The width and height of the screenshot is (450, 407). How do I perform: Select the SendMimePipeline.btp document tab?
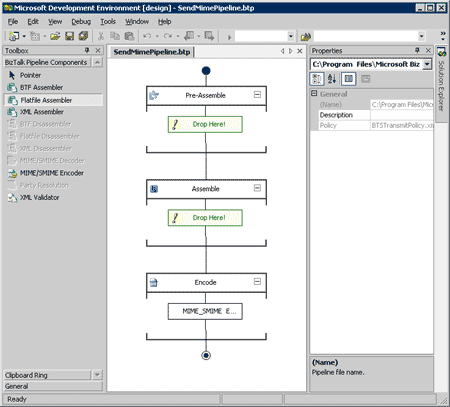coord(152,52)
